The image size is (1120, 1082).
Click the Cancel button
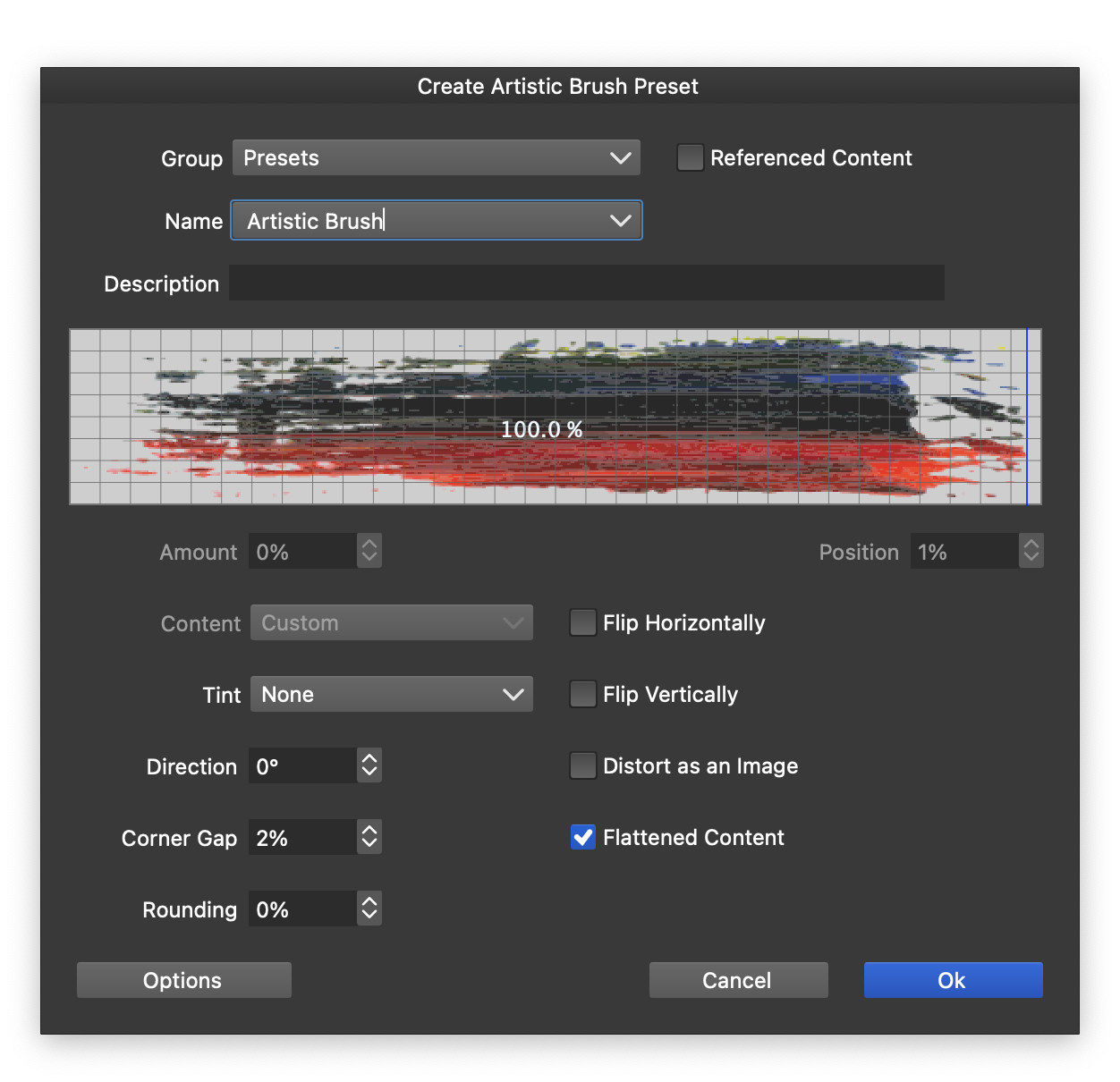738,980
